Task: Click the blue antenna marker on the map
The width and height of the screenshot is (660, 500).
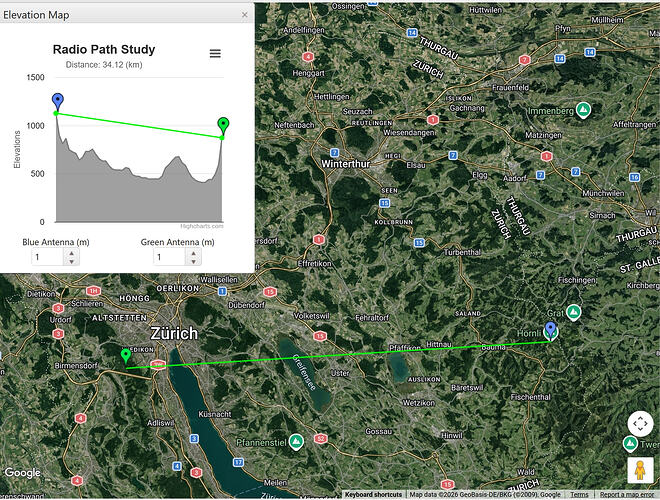Action: (550, 331)
